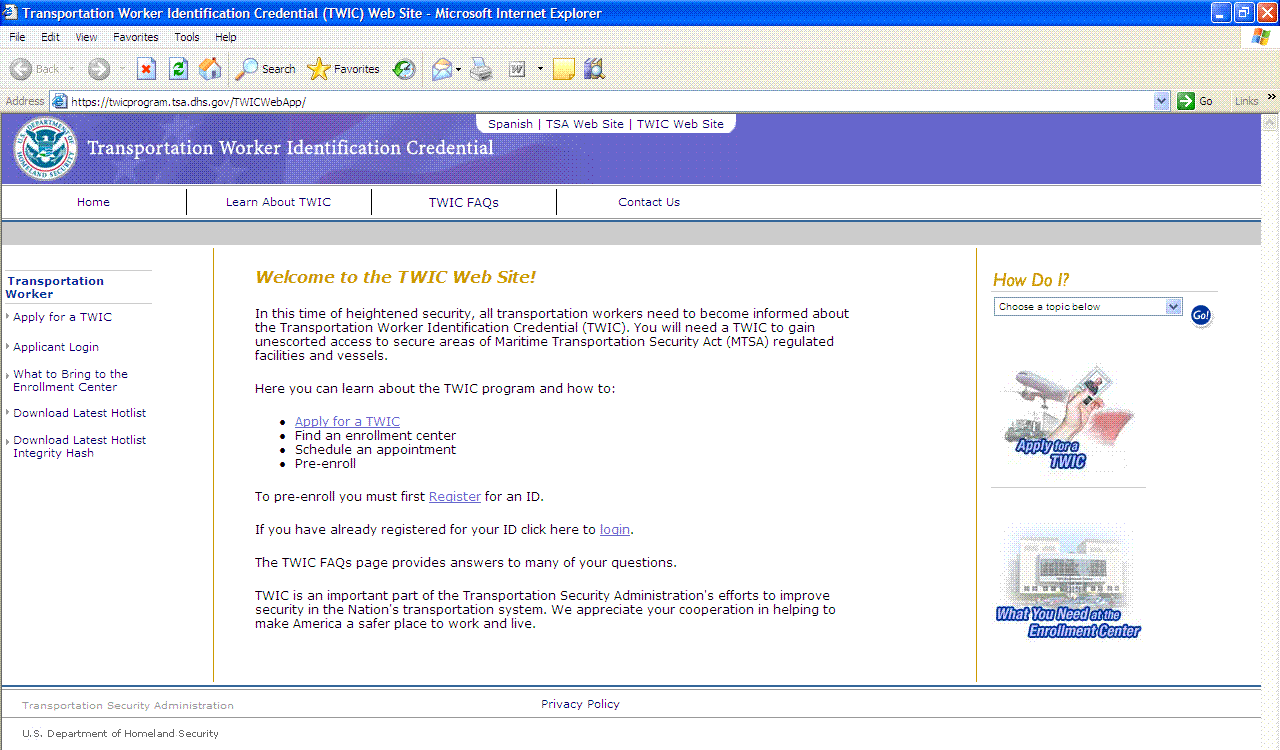Viewport: 1280px width, 750px height.
Task: Restore down the Internet Explorer window
Action: tap(1244, 13)
